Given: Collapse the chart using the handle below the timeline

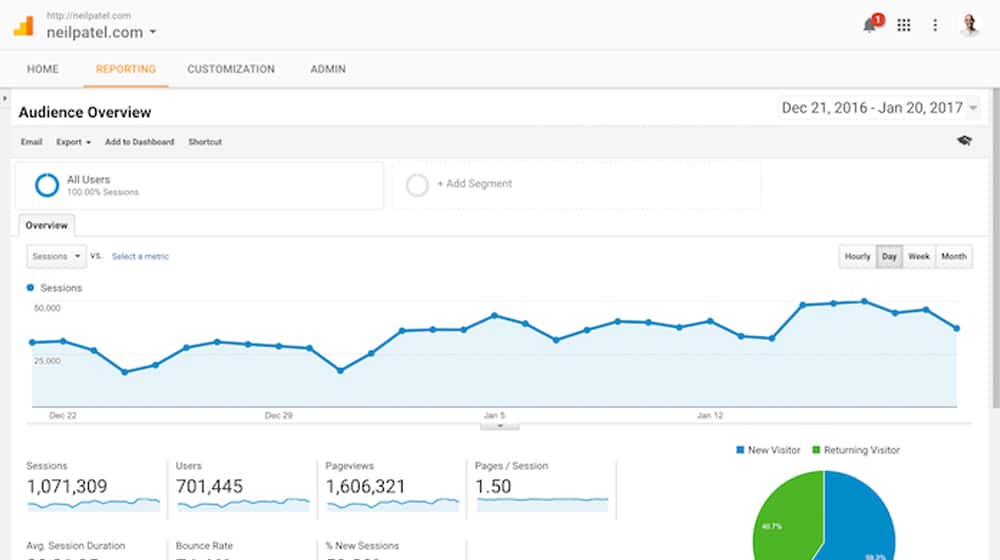Looking at the screenshot, I should [500, 425].
